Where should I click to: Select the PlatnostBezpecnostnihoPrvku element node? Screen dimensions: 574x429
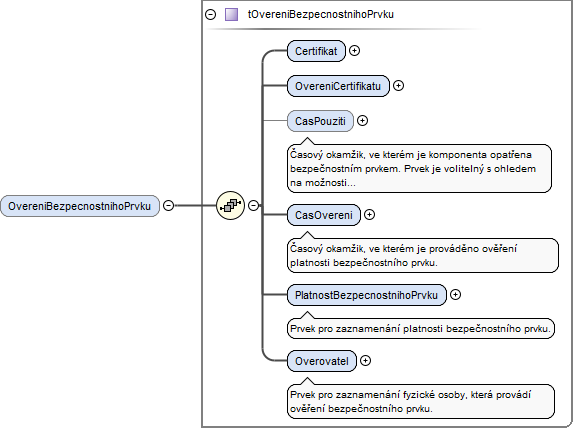click(367, 295)
